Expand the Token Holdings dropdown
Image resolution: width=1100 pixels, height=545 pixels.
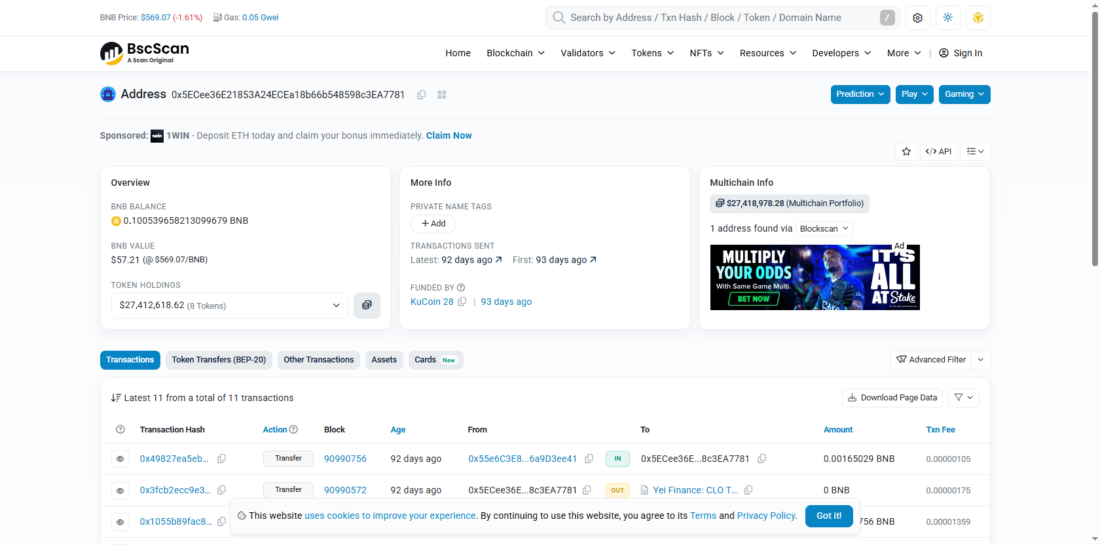(x=229, y=306)
